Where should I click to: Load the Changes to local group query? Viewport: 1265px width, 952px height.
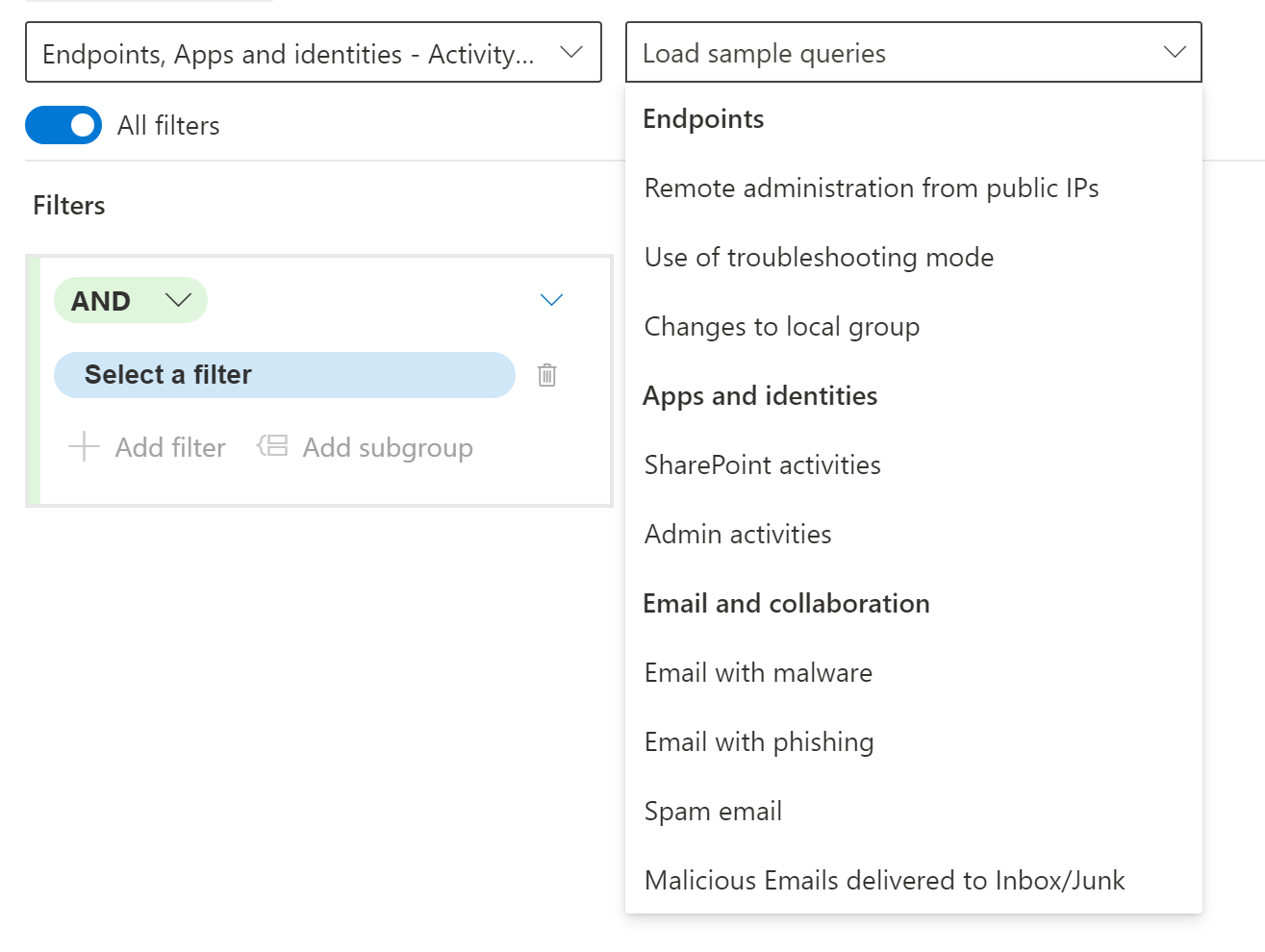(x=781, y=327)
